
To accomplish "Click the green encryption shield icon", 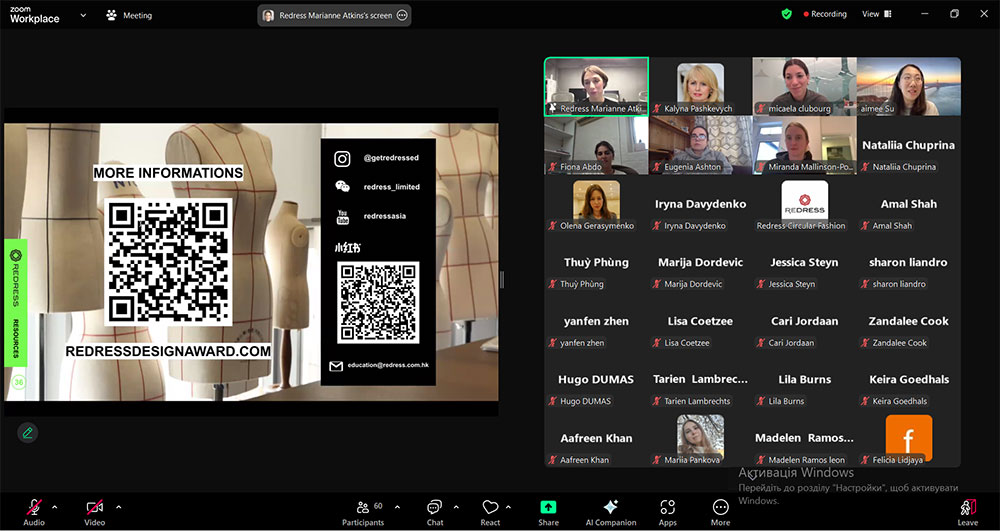I will [786, 14].
